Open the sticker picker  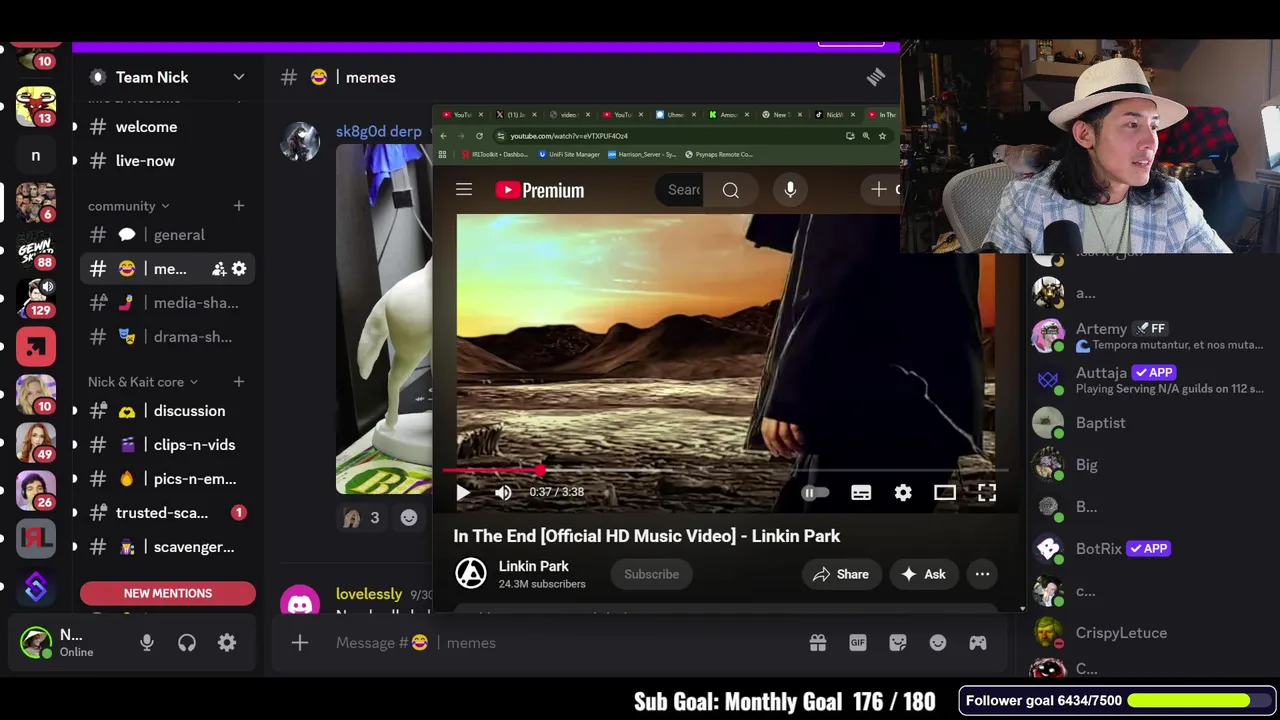click(x=898, y=643)
